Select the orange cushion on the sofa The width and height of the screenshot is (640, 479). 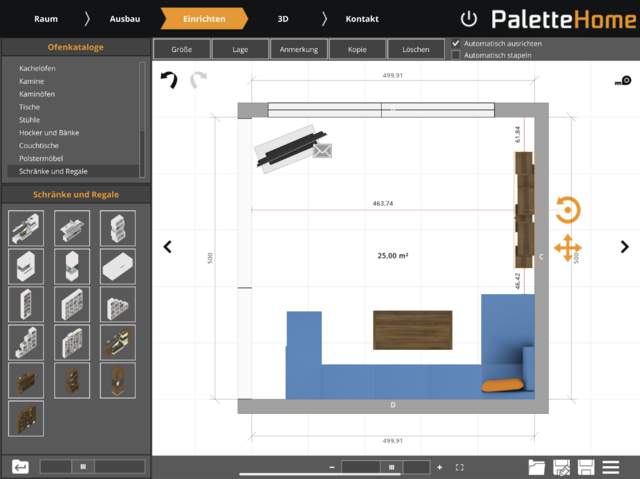click(502, 385)
